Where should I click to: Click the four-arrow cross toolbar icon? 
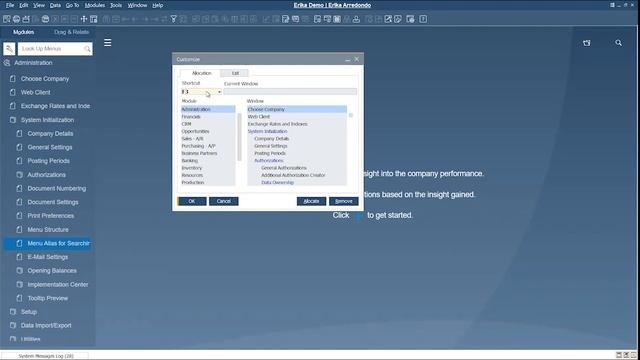pyautogui.click(x=84, y=19)
